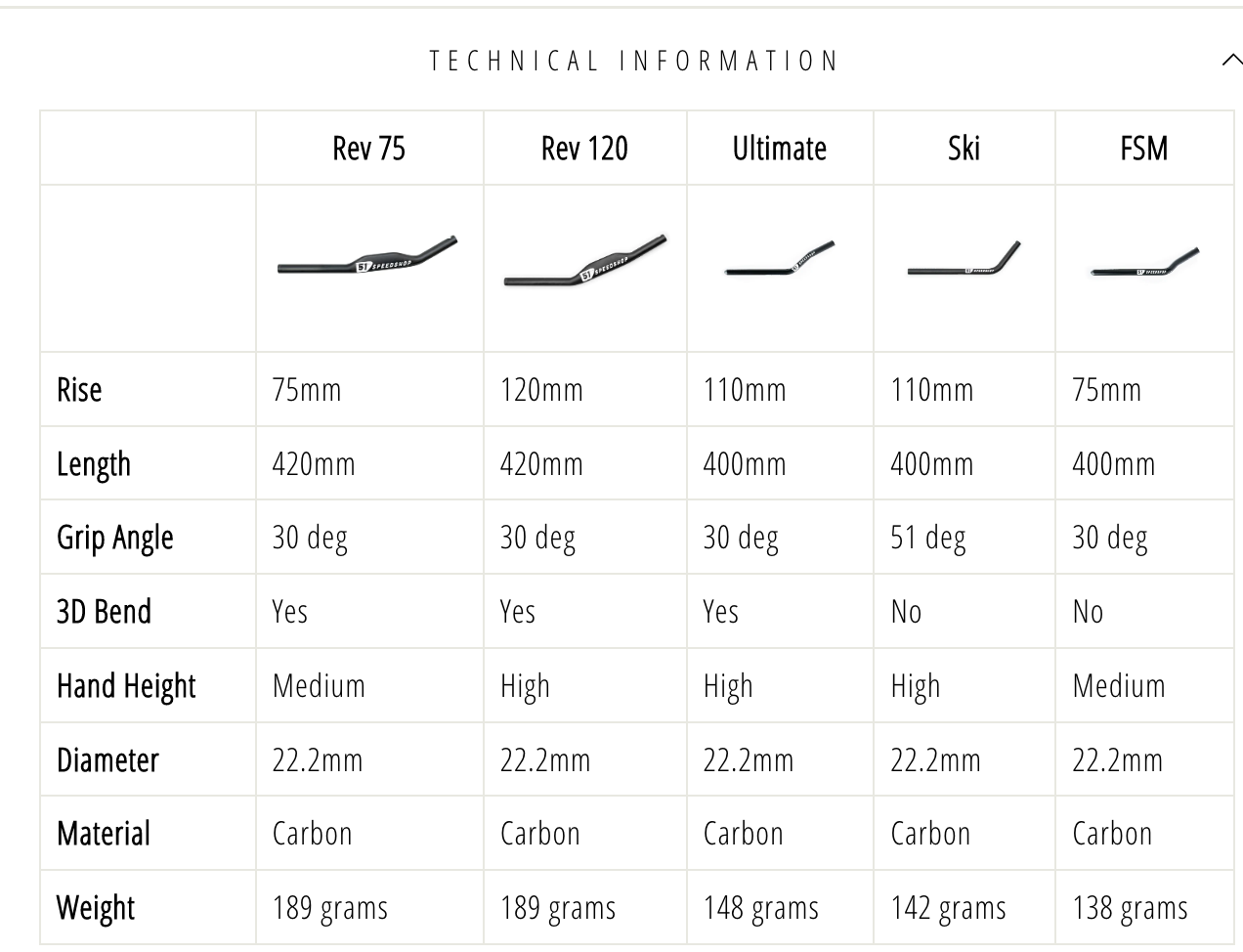1243x952 pixels.
Task: Collapse the Technical Information section chevron
Action: (x=1231, y=61)
